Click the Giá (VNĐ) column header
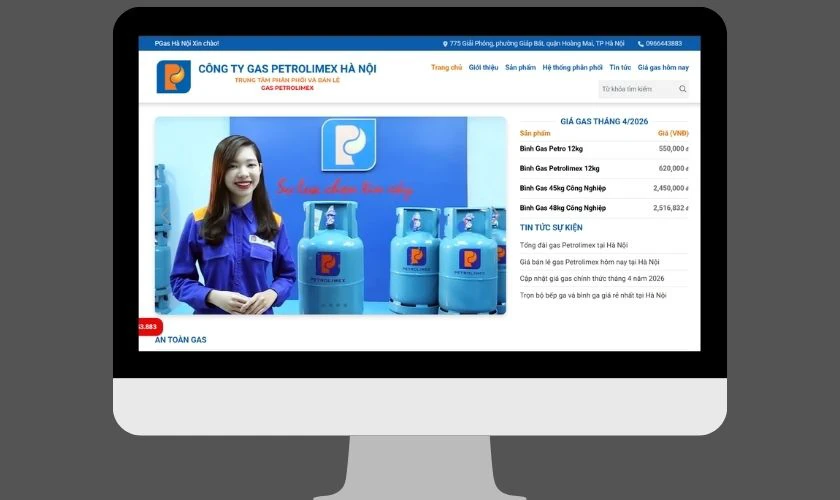 (673, 133)
